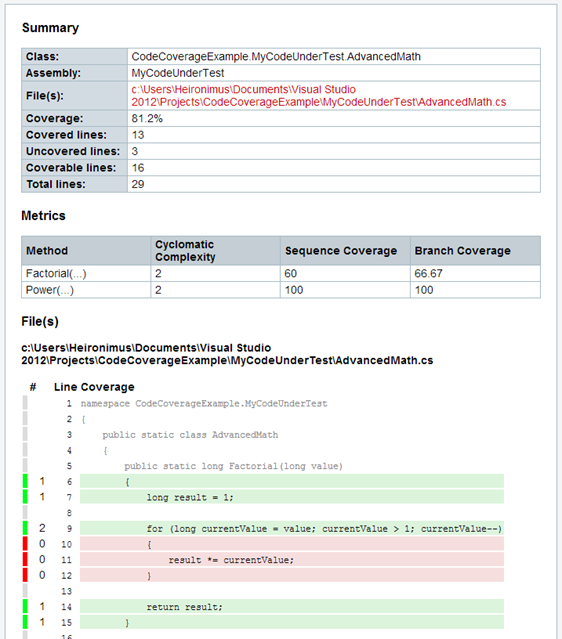The image size is (562, 639).
Task: Click the Coverable lines value 16
Action: pyautogui.click(x=138, y=168)
